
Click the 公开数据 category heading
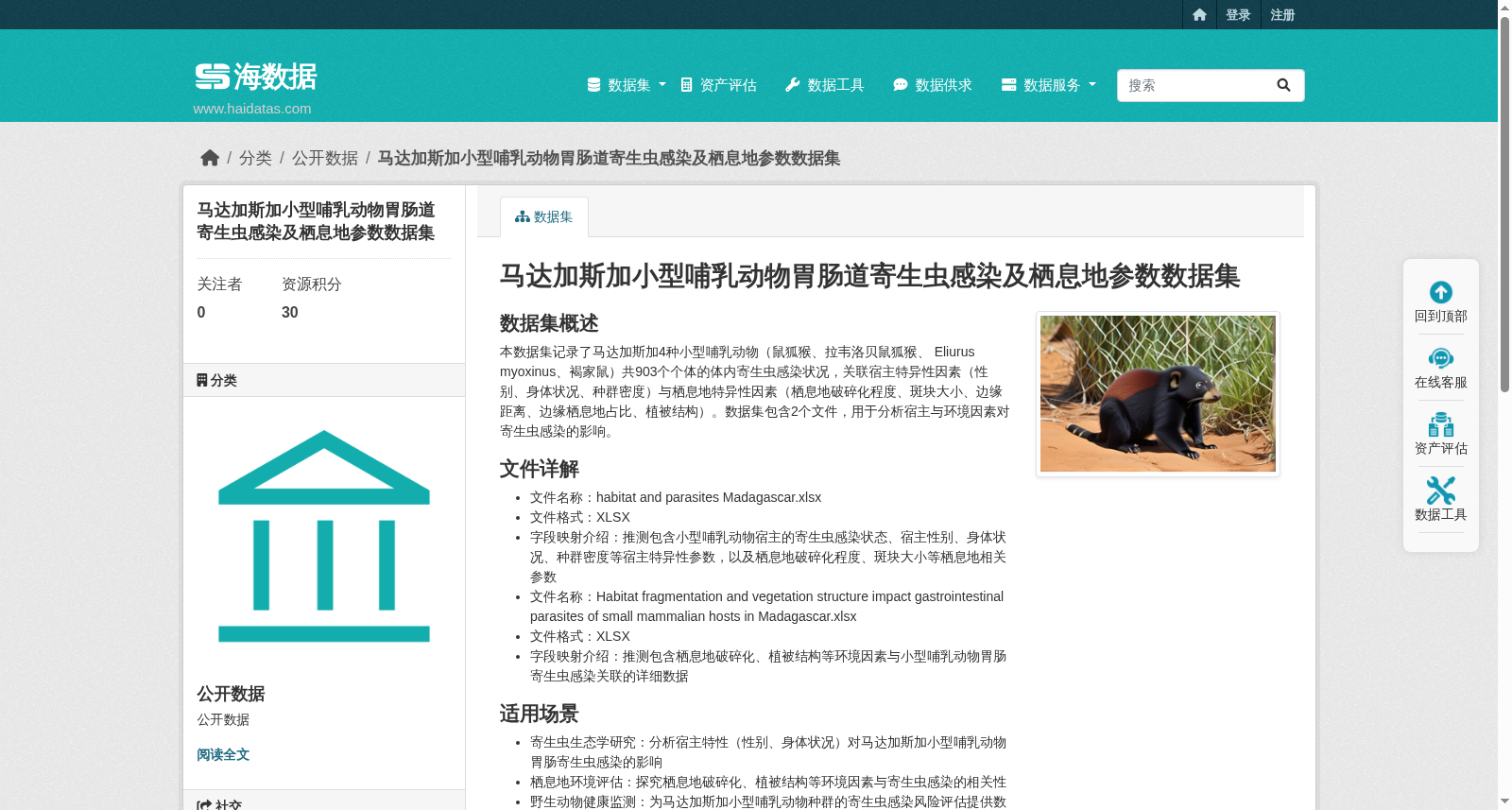tap(231, 694)
